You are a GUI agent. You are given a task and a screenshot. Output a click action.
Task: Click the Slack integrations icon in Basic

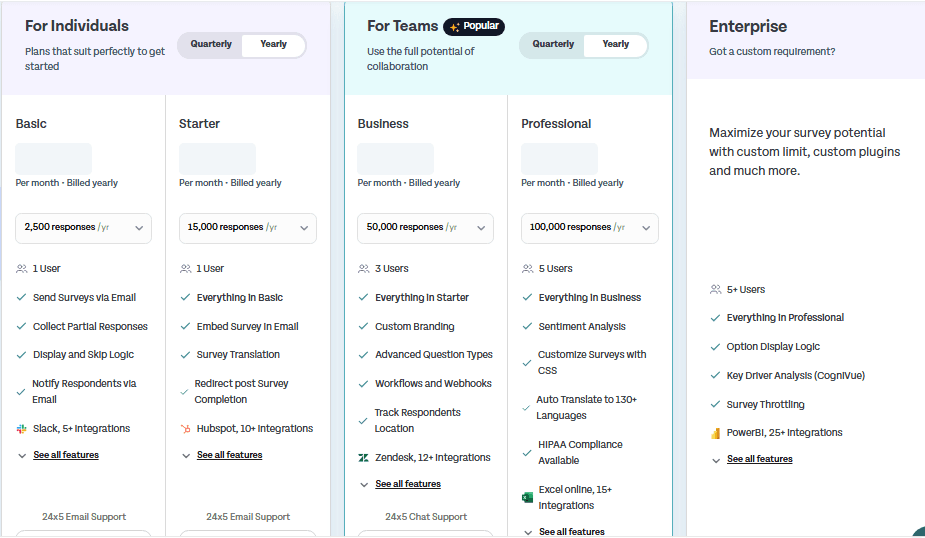click(x=21, y=429)
